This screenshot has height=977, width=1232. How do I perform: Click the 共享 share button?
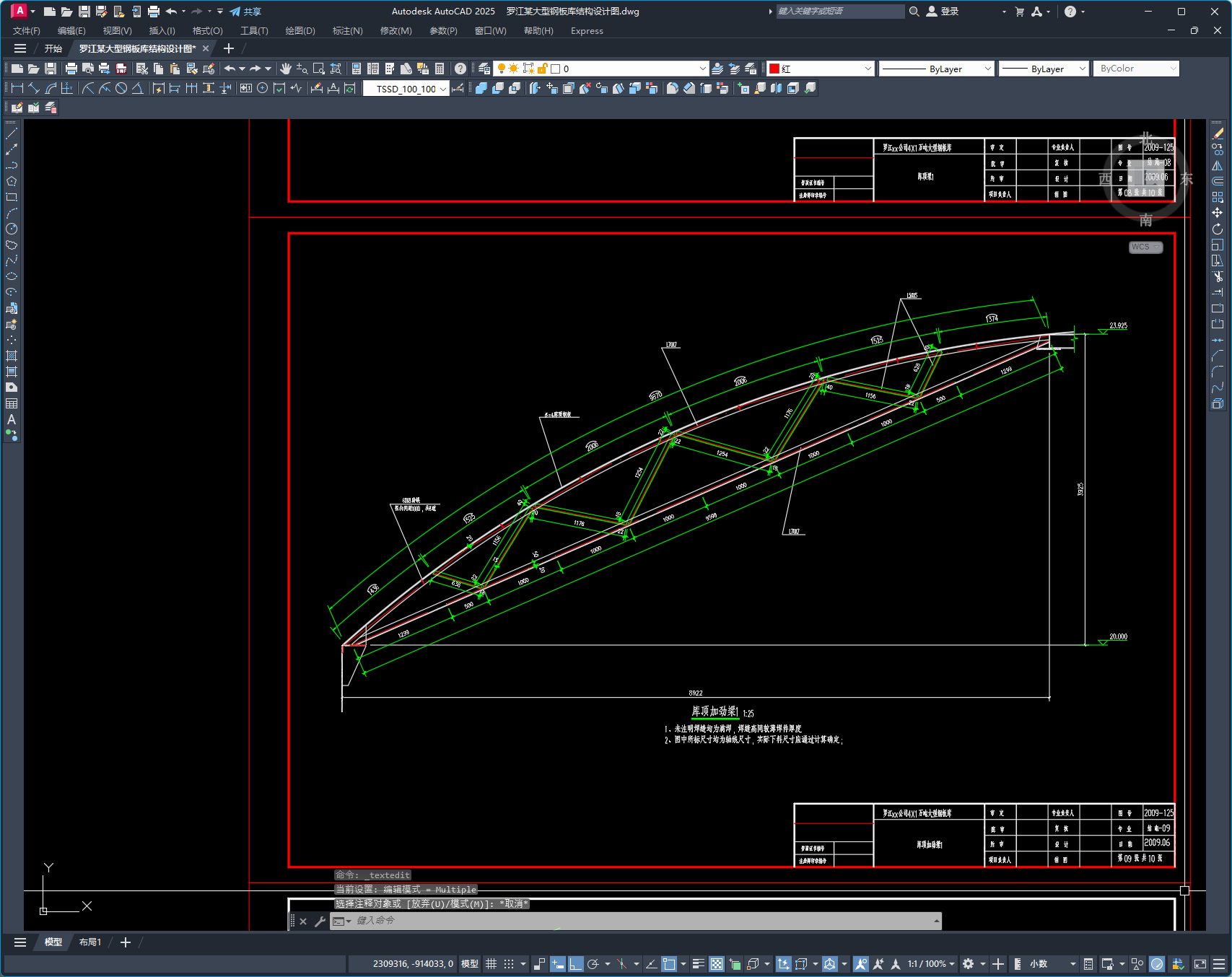click(x=245, y=12)
